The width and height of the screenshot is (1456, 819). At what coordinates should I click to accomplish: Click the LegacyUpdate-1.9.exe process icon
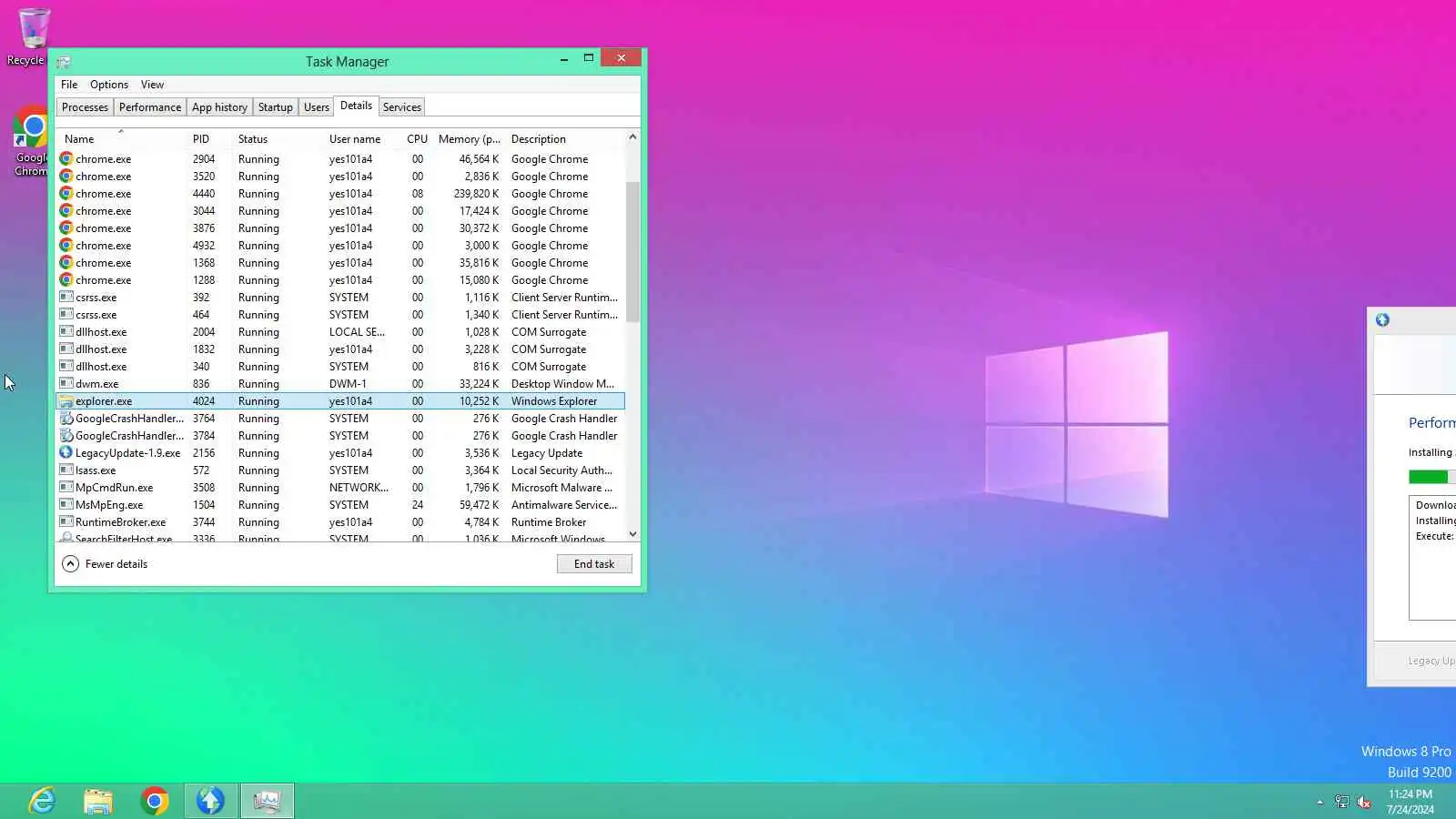tap(66, 453)
